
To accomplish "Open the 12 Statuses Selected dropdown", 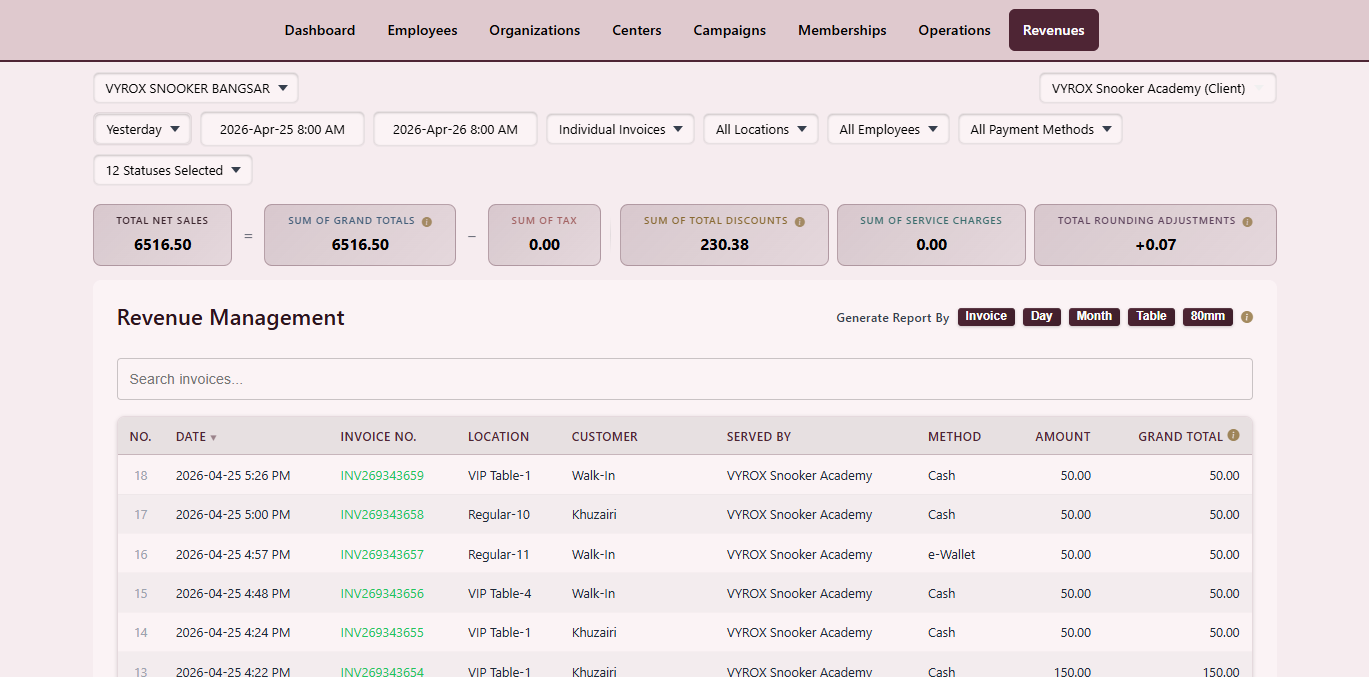I will (x=173, y=170).
